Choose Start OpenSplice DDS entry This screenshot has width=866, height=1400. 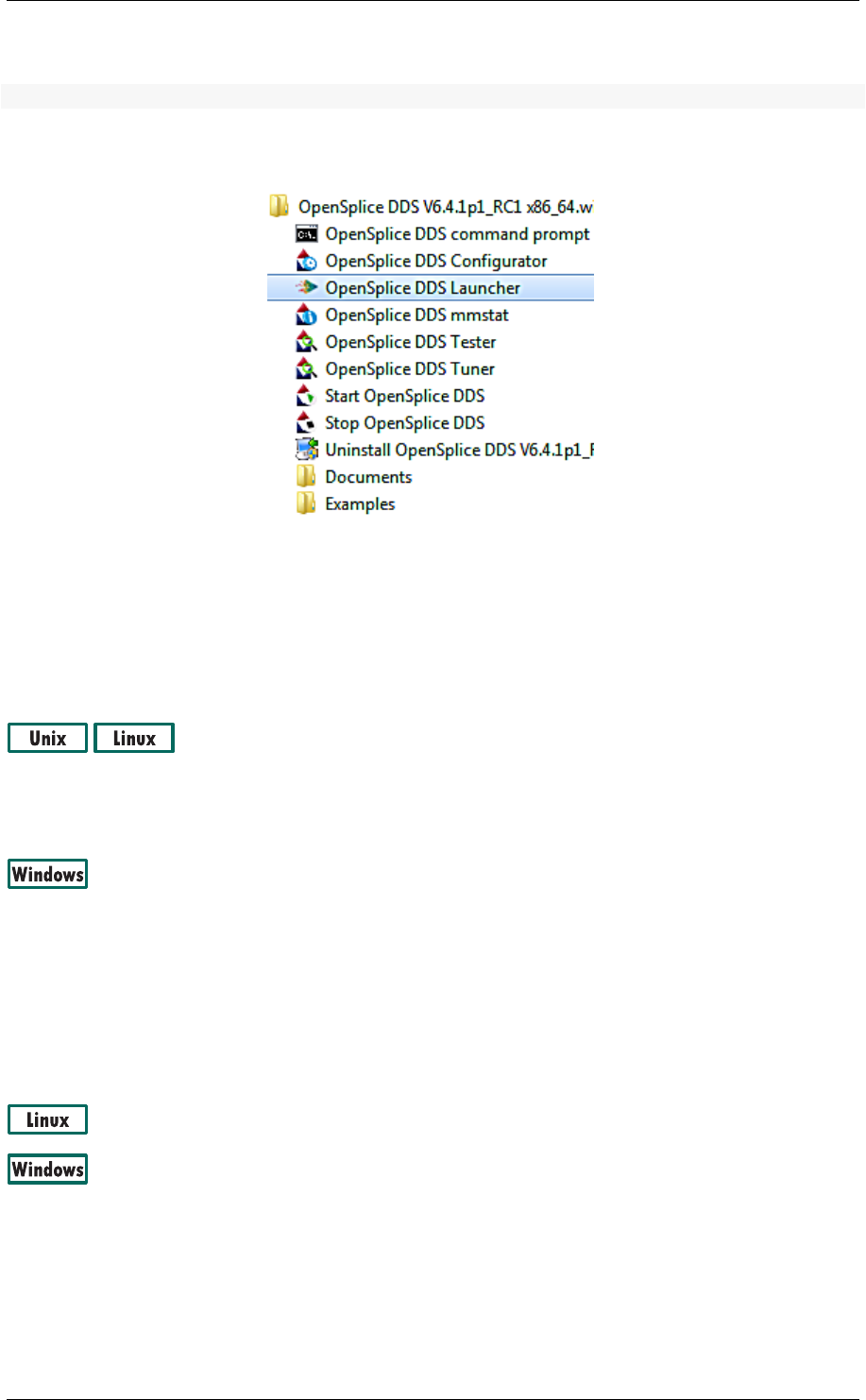point(405,396)
